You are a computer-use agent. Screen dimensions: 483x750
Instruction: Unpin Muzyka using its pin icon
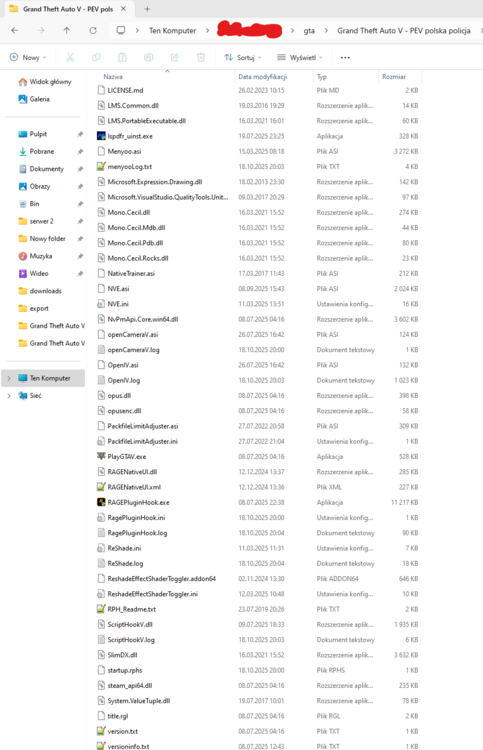click(80, 256)
